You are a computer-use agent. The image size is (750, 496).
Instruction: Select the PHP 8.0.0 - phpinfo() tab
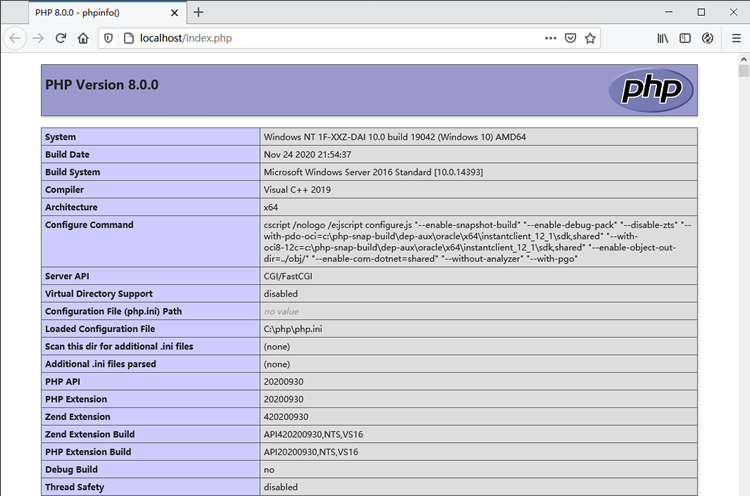click(x=108, y=12)
